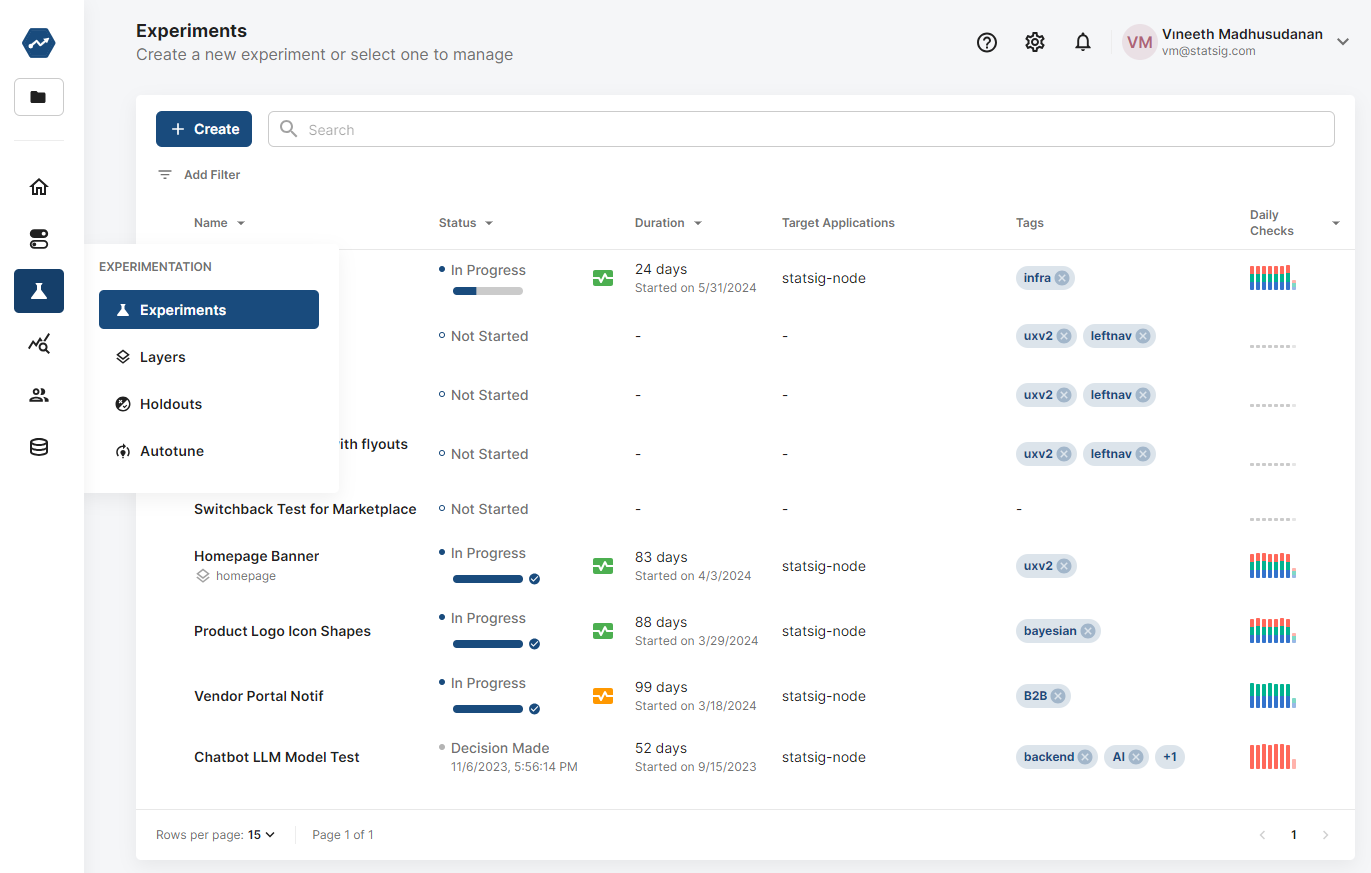Click the green health icon for Product Logo Icon Shapes
The width and height of the screenshot is (1371, 873).
[x=603, y=631]
